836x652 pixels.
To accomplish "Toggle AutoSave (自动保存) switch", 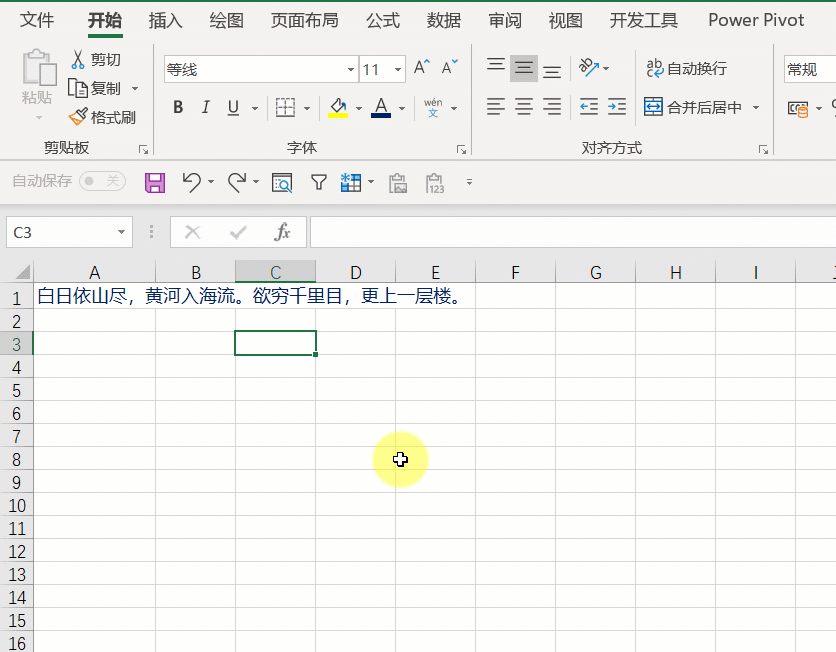I will click(x=102, y=181).
